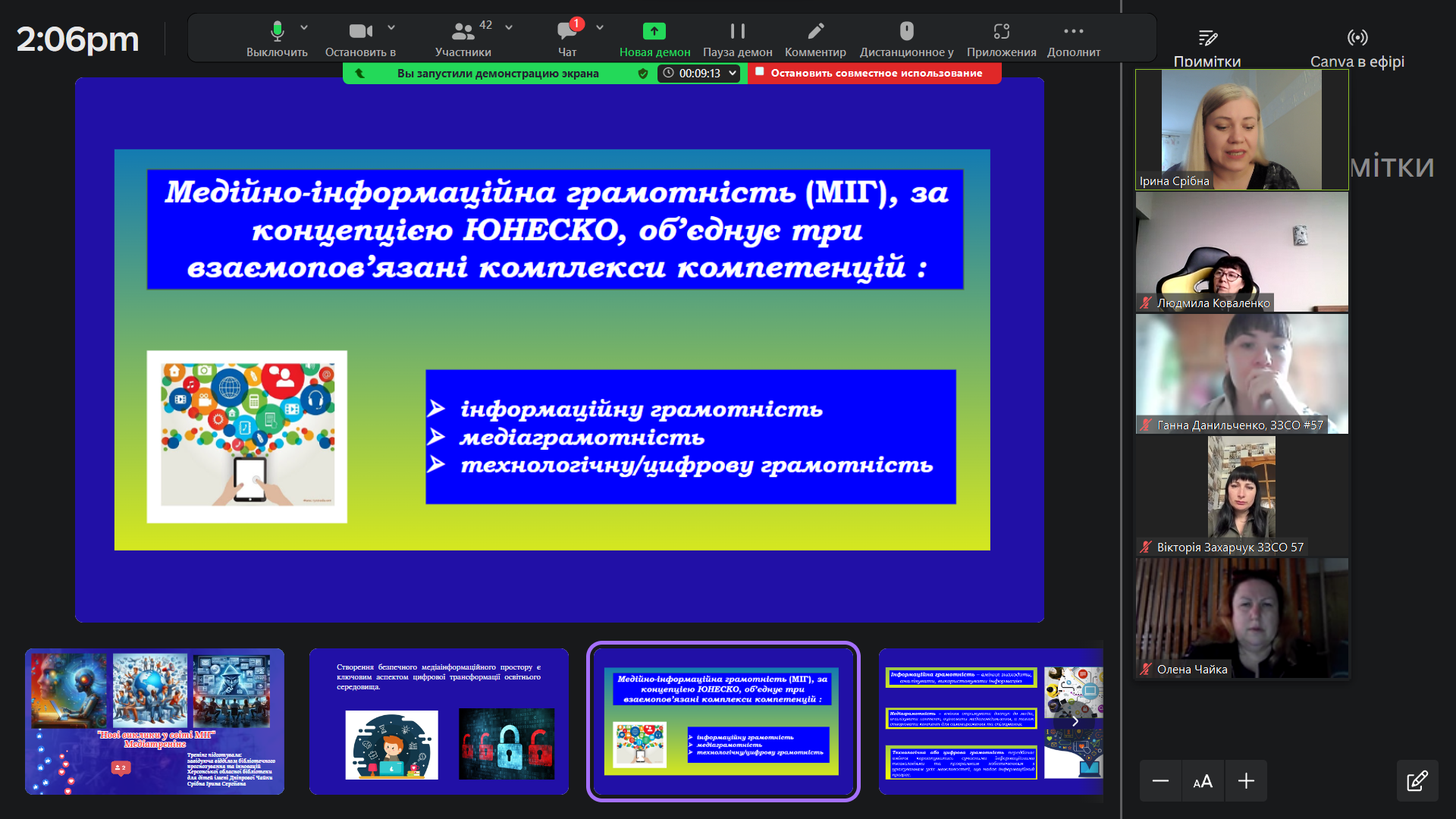Expand microphone audio options arrow
The image size is (1456, 819).
304,27
